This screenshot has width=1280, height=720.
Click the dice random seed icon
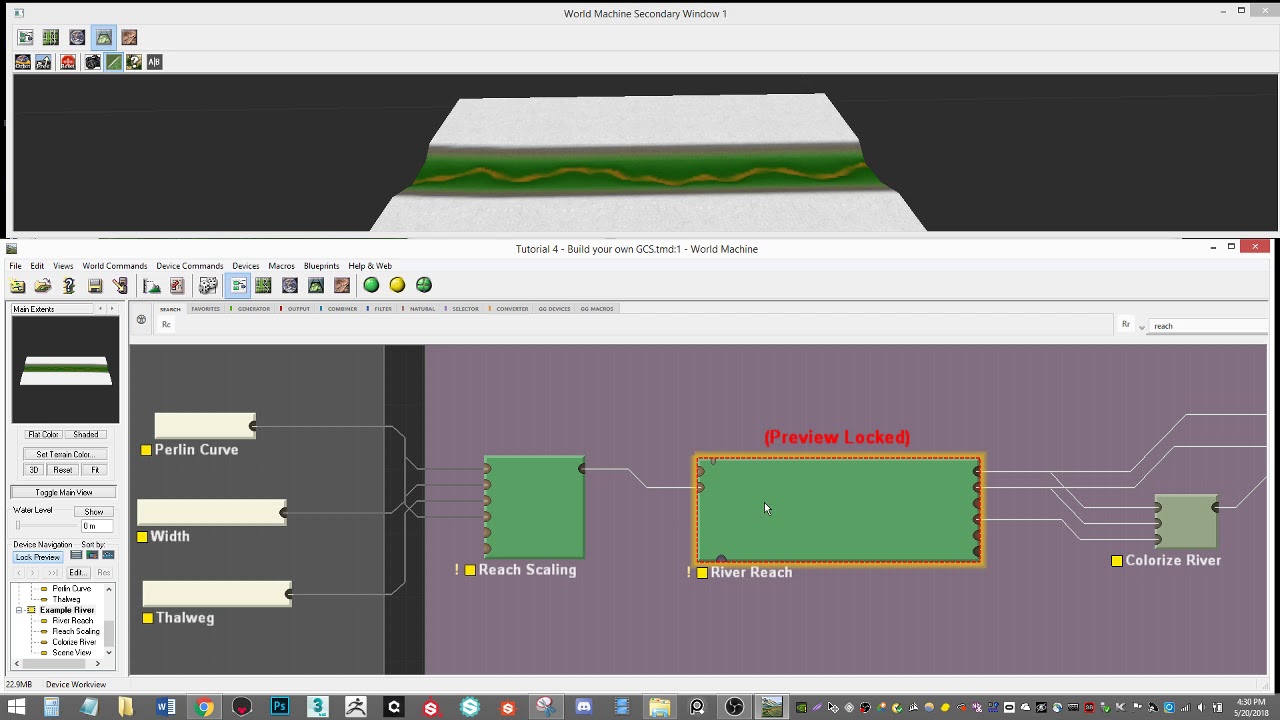[x=208, y=286]
